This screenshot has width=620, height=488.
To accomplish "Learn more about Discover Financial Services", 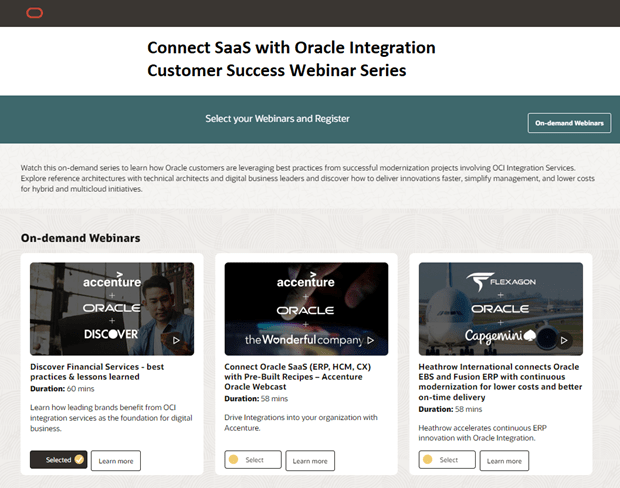I will [x=115, y=460].
